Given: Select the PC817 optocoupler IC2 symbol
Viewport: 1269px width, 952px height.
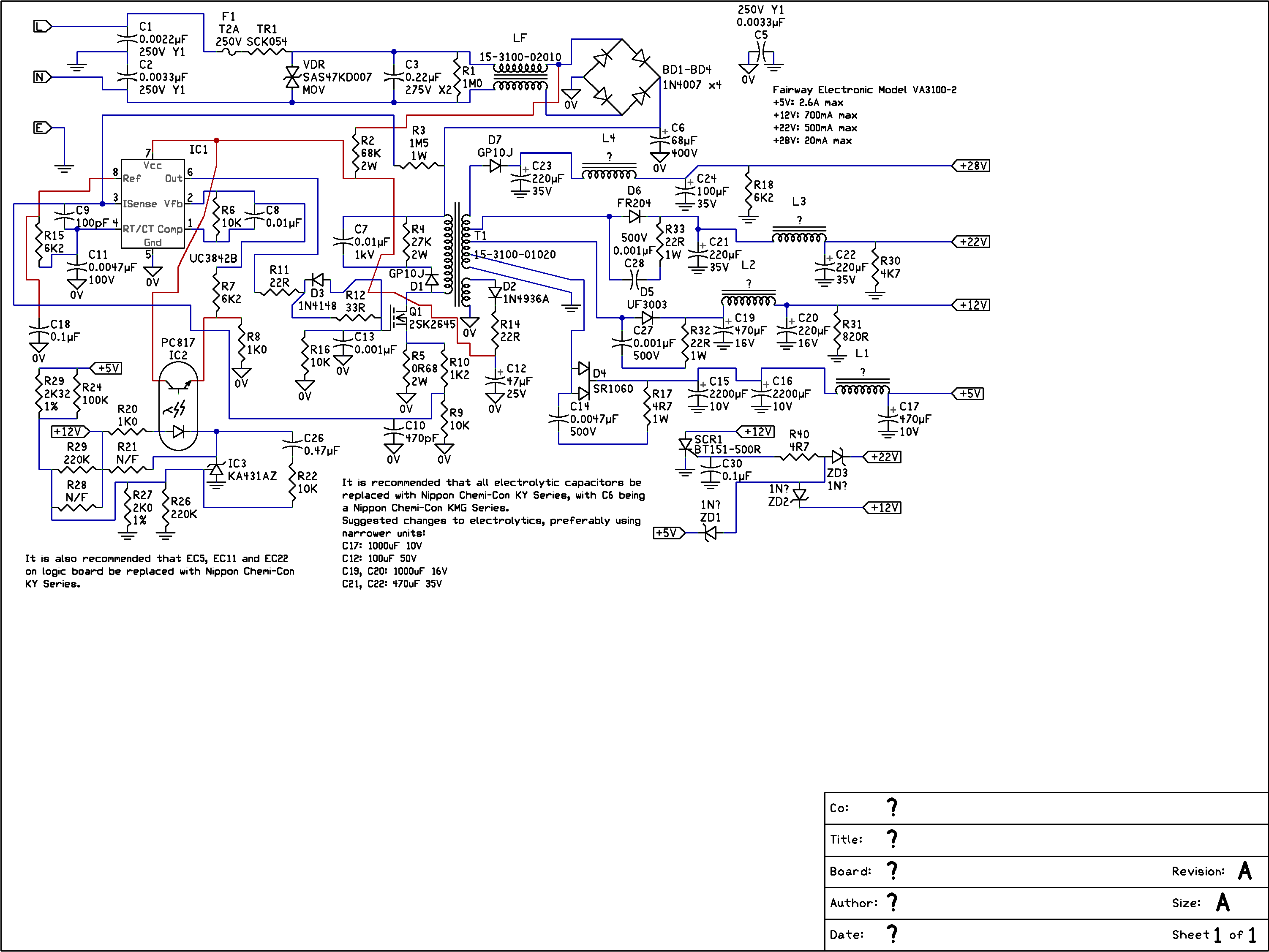Looking at the screenshot, I should (178, 406).
